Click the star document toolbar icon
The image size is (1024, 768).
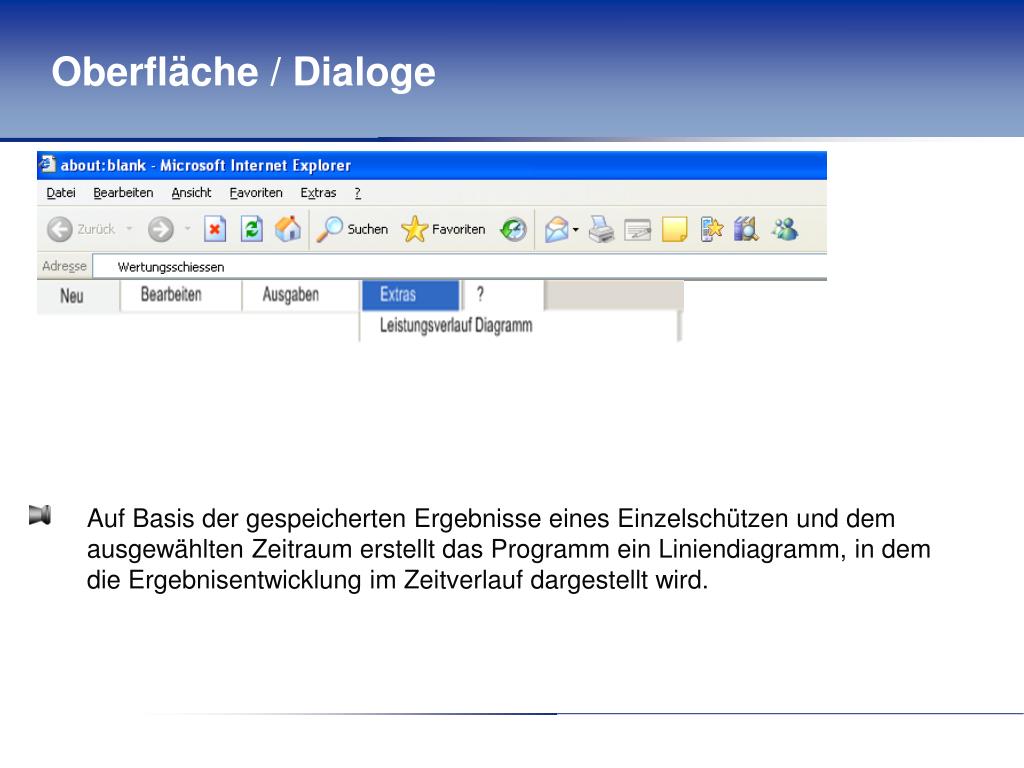(x=711, y=229)
